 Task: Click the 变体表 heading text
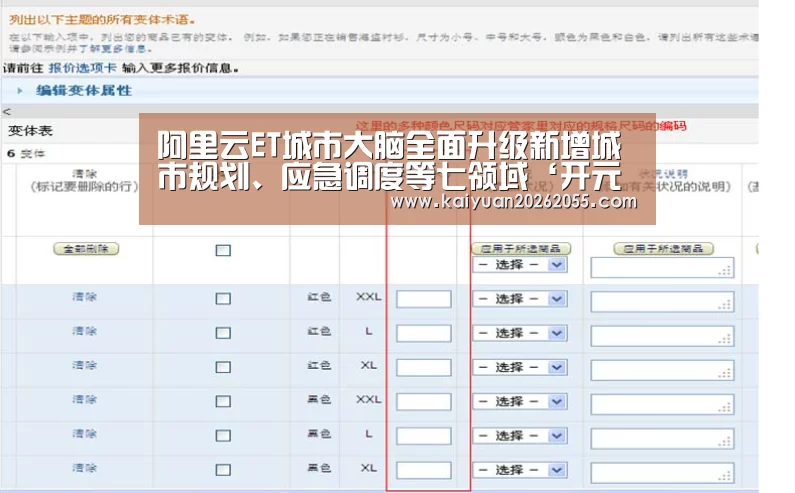(30, 131)
